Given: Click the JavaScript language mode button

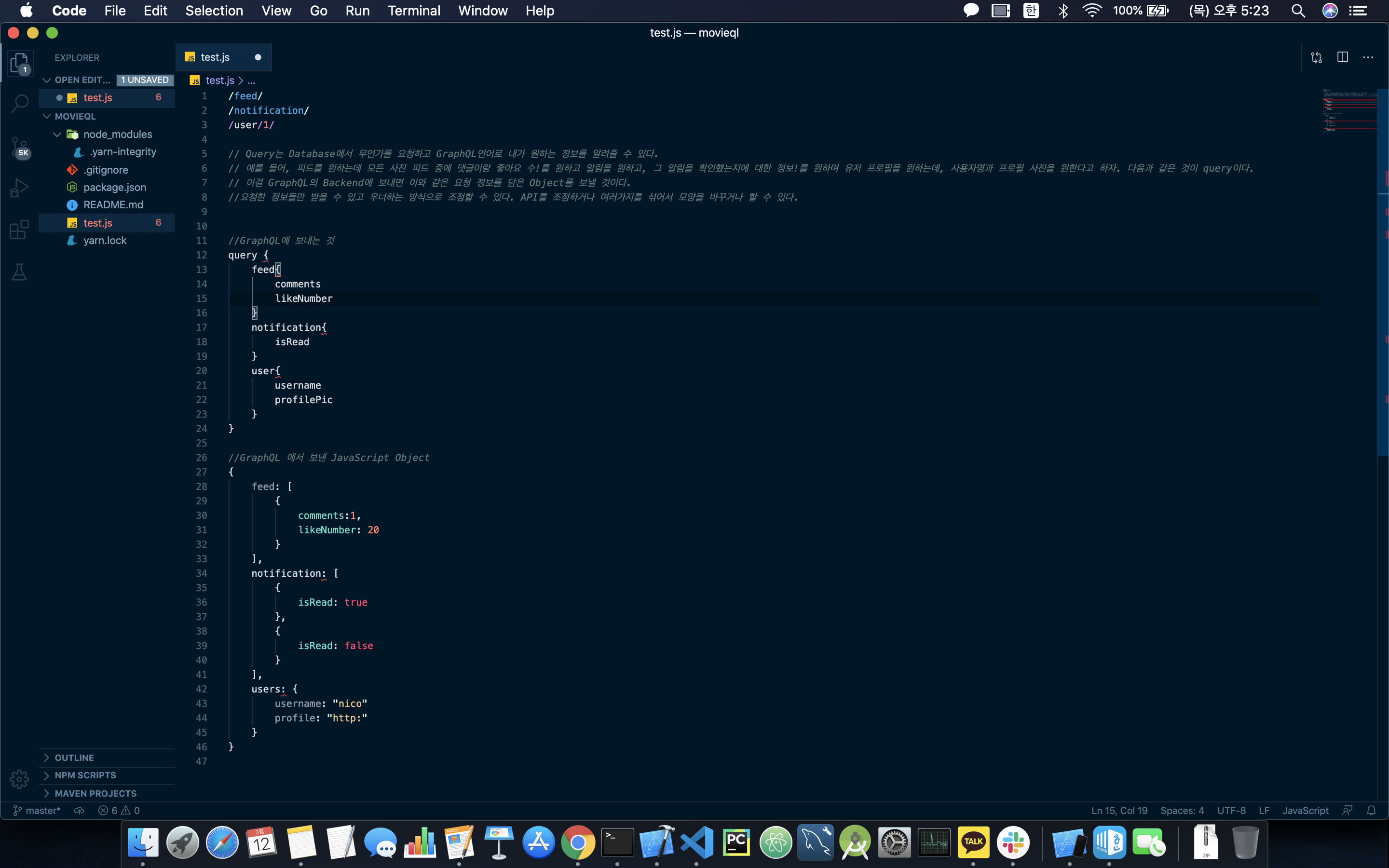Looking at the screenshot, I should pos(1305,810).
